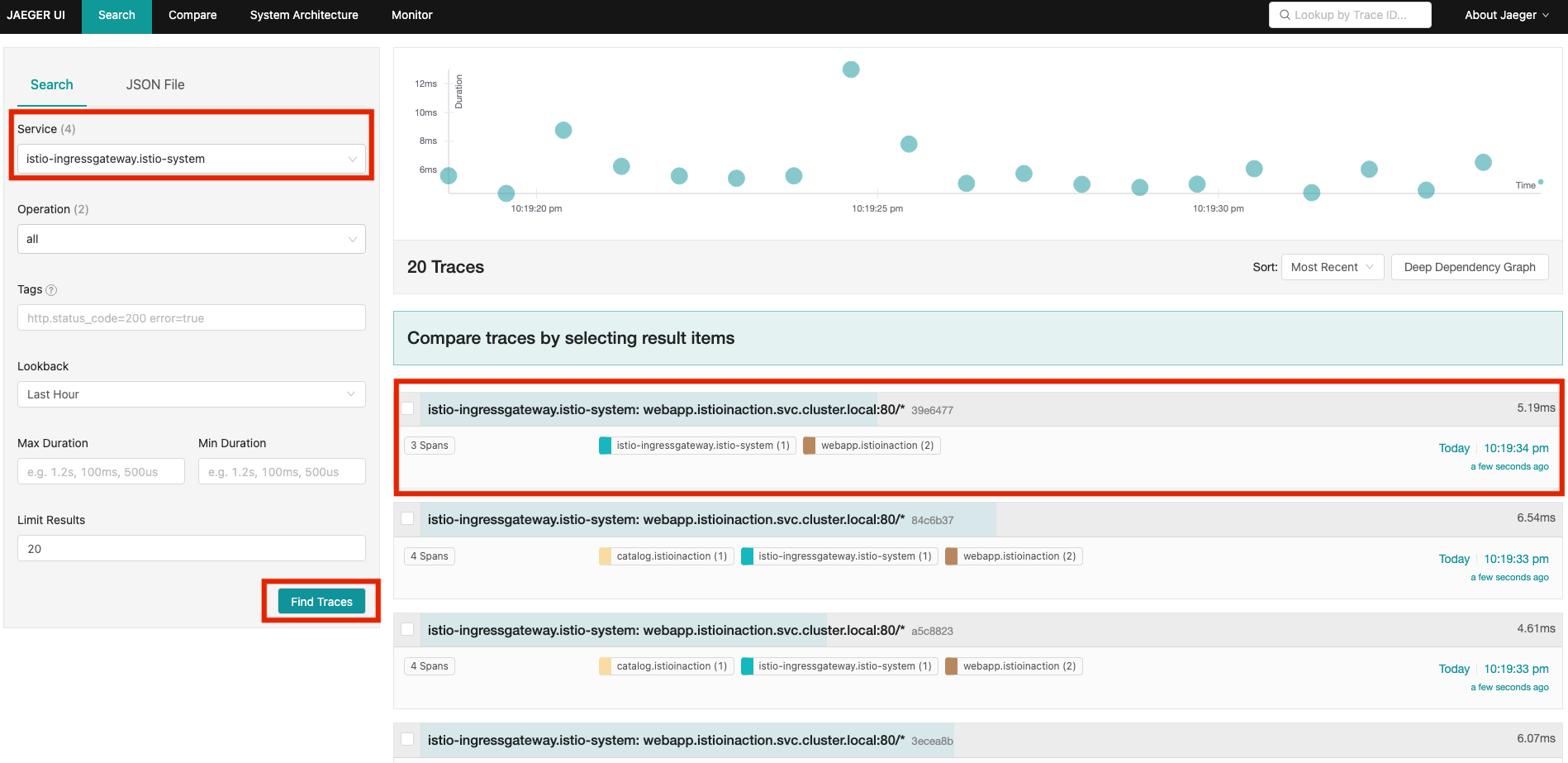Click the '4 Spans' label on trace a5c8823

pos(430,666)
